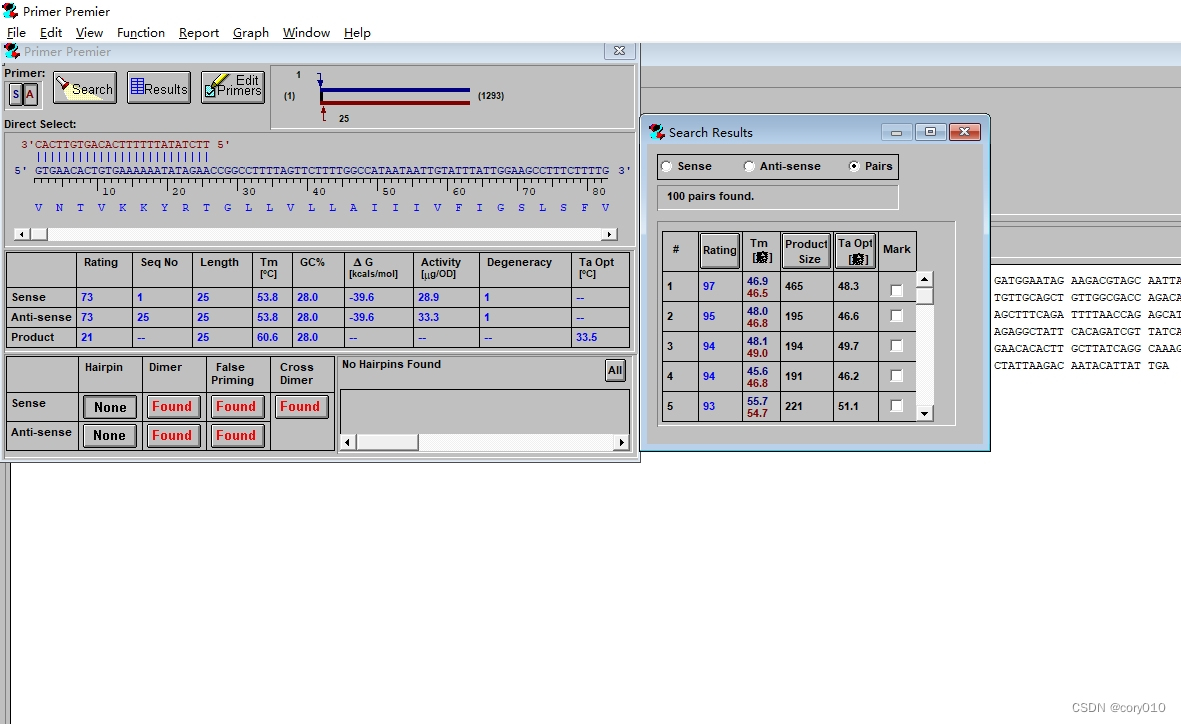Screen dimensions: 1181x724
Task: Mark primer pair 1 checkbox
Action: point(896,290)
